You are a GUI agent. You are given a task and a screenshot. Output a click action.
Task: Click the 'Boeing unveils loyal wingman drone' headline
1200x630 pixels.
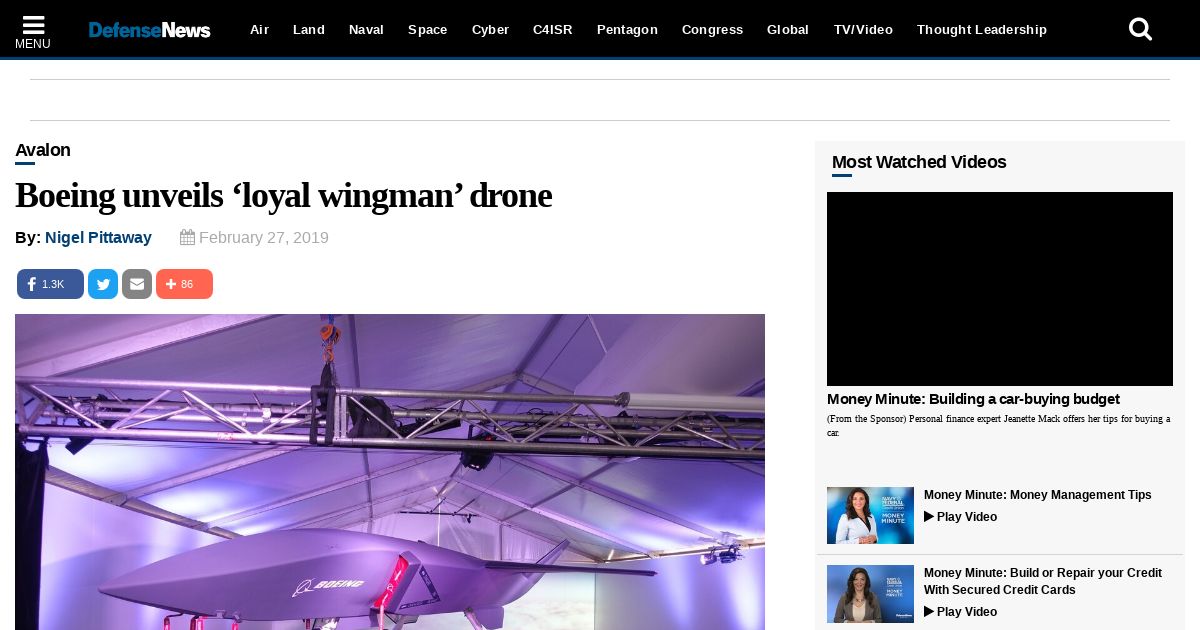click(283, 196)
